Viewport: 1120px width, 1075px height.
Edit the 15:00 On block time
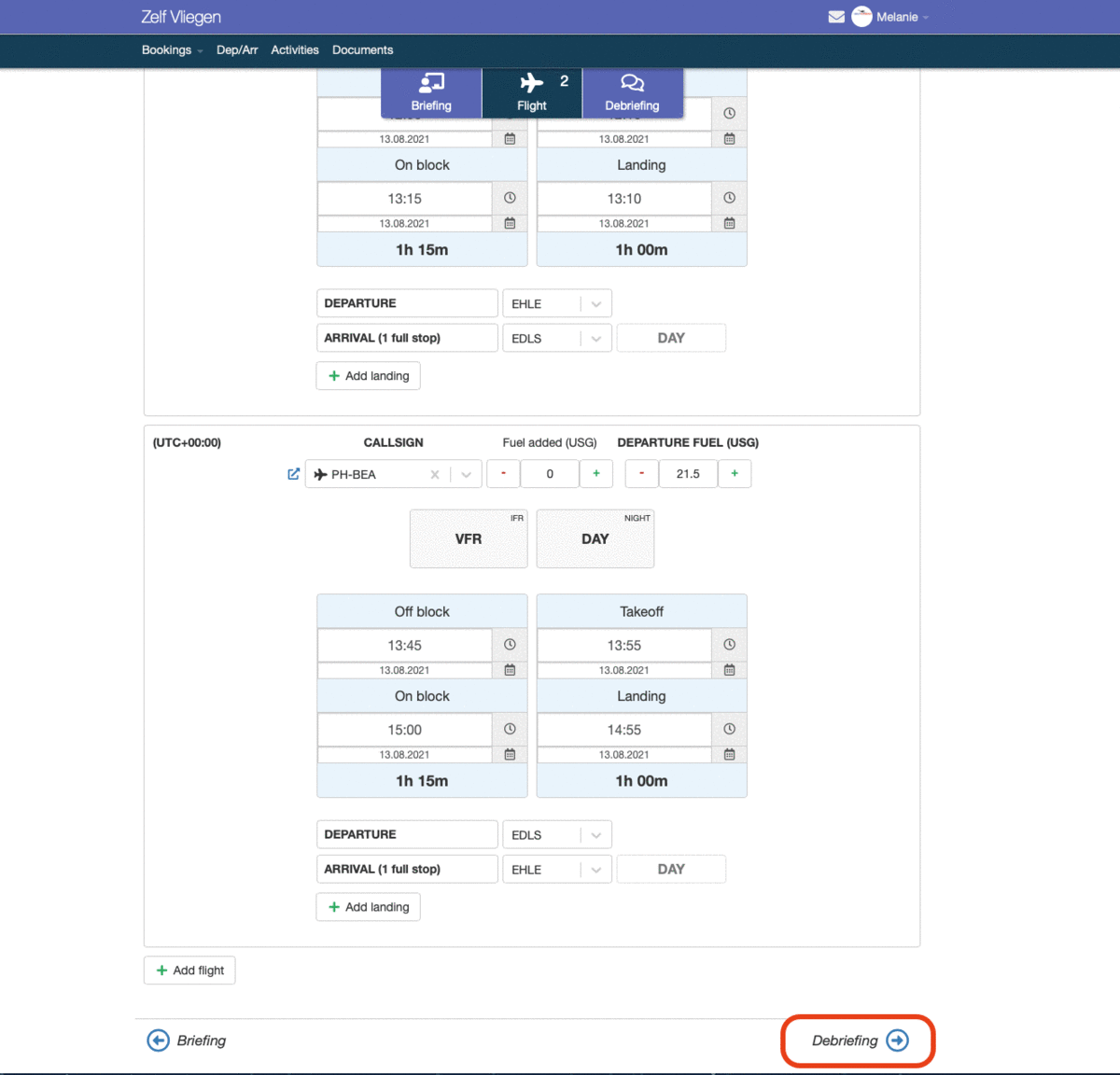click(x=405, y=730)
